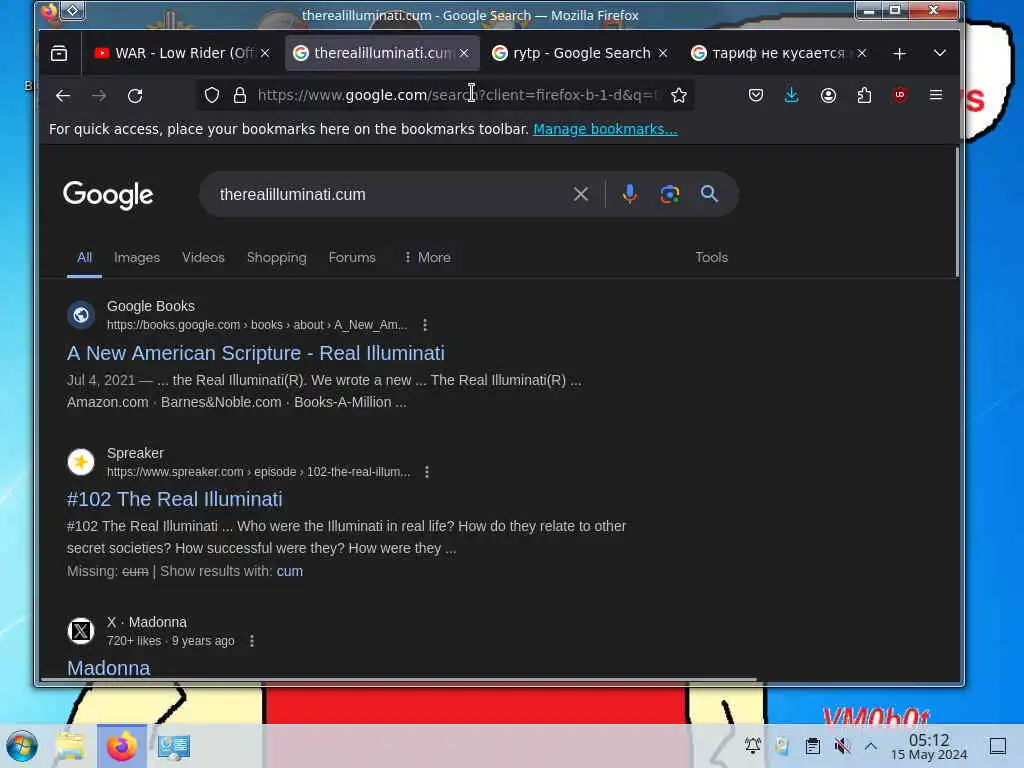This screenshot has height=768, width=1024.
Task: Click the Google Books site favicon
Action: [x=81, y=315]
